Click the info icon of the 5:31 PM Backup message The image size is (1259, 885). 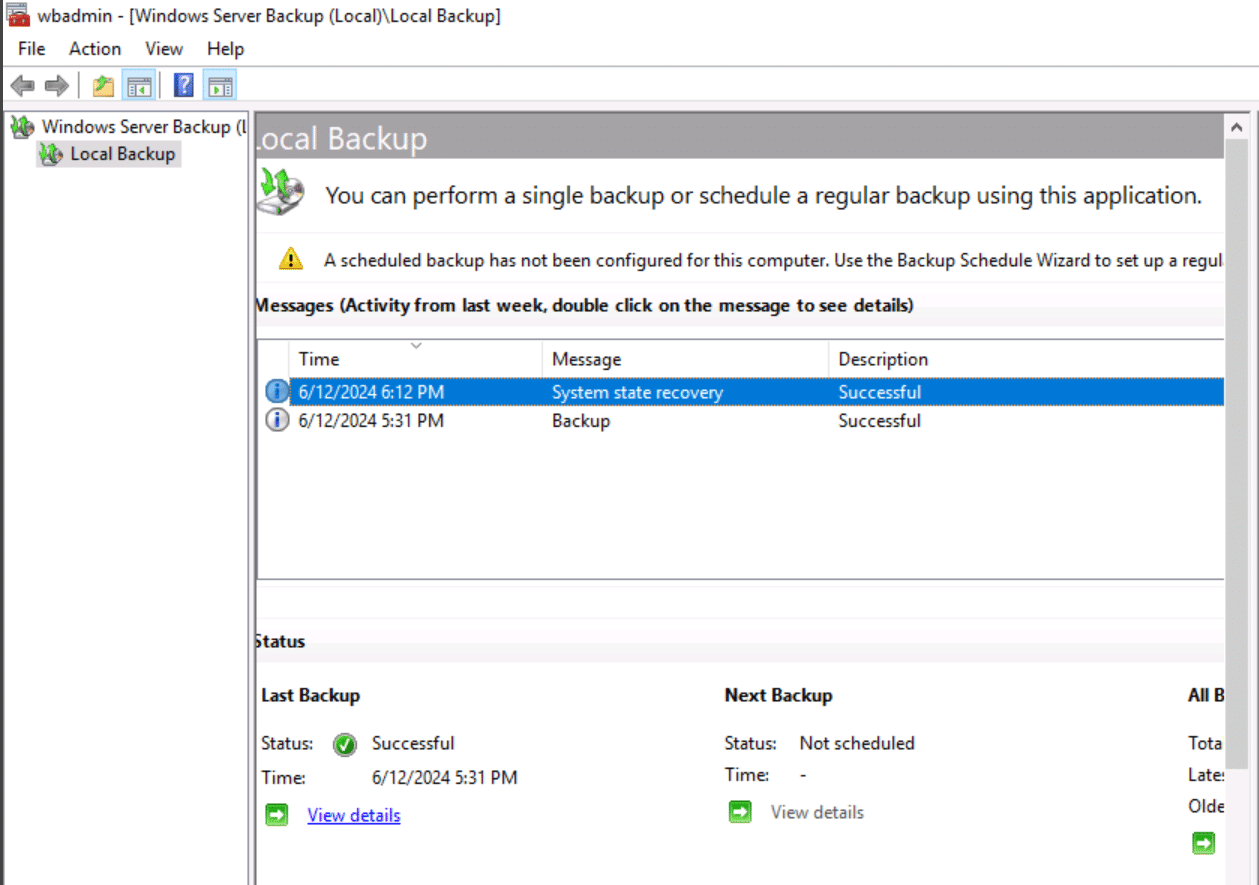(277, 421)
